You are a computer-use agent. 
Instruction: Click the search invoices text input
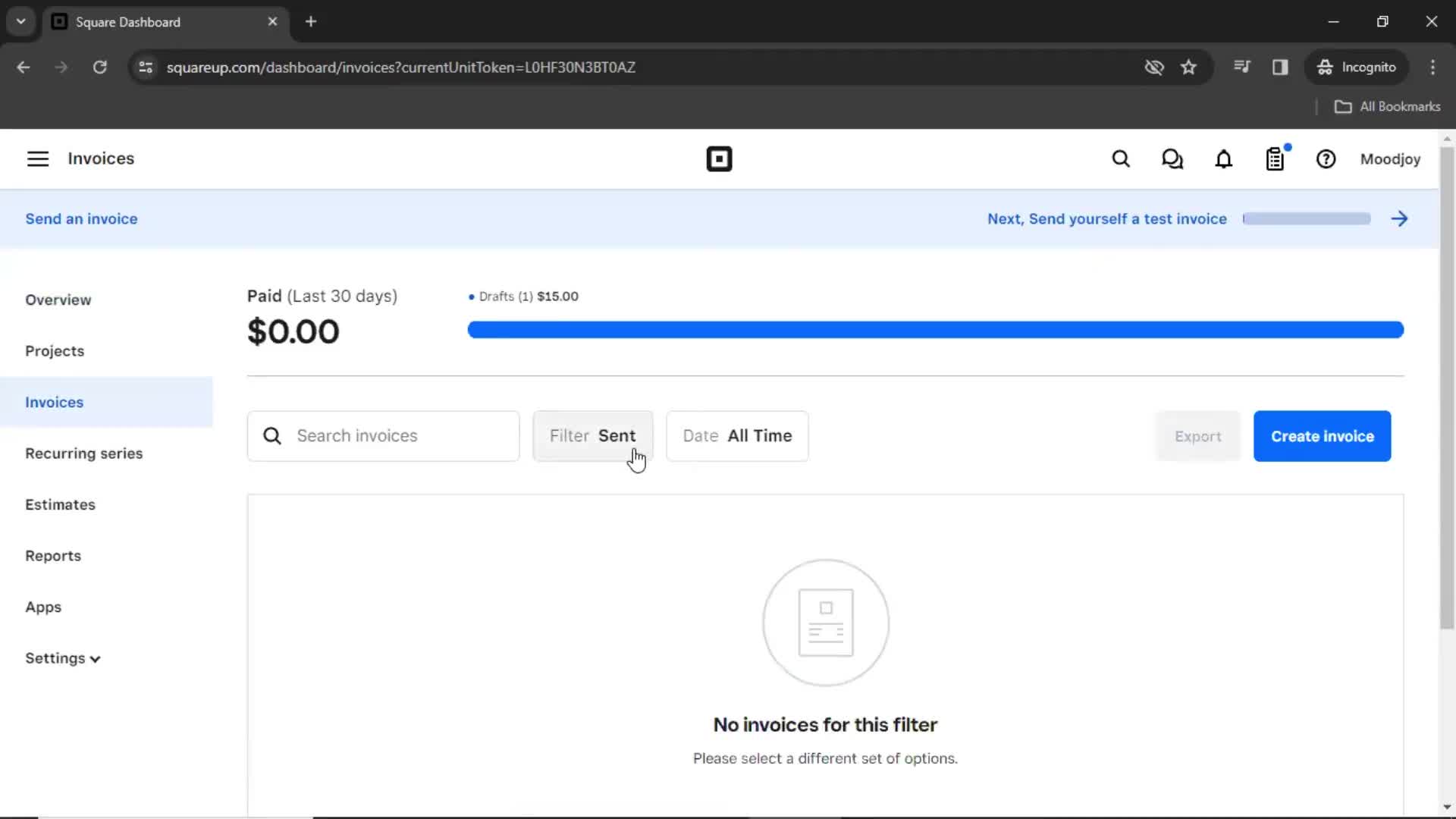pos(384,436)
